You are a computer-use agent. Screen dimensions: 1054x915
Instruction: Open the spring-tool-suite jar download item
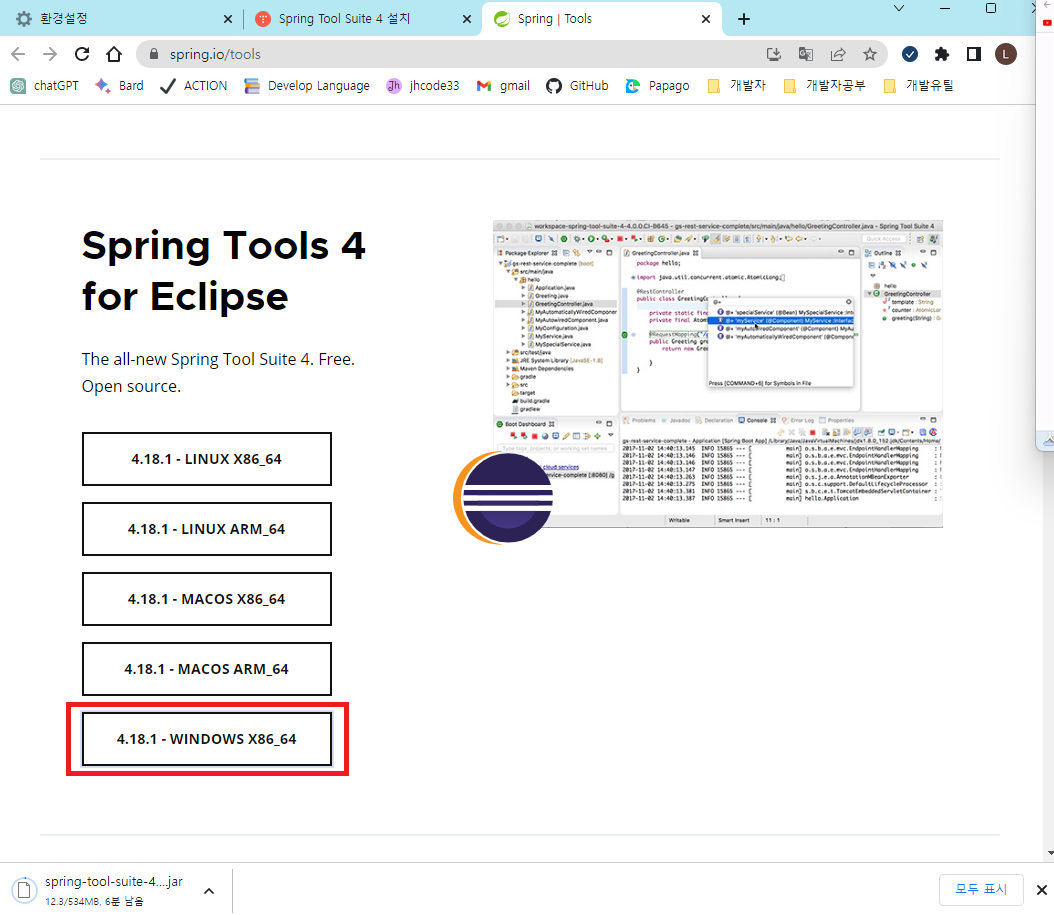(x=101, y=890)
